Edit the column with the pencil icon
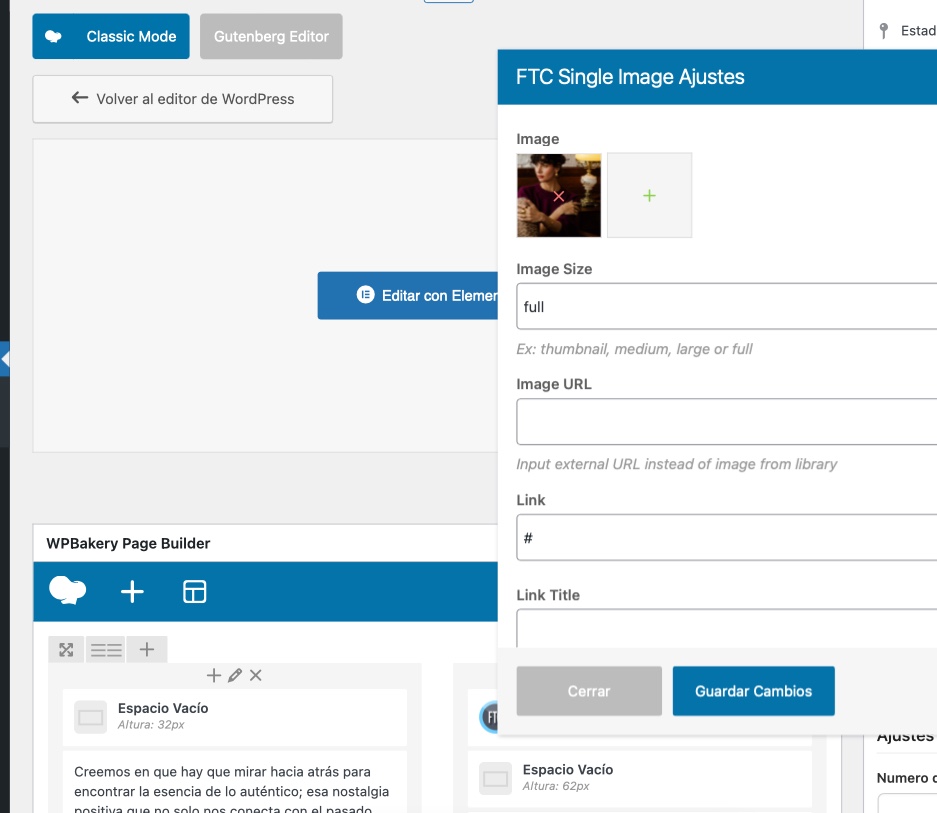This screenshot has height=813, width=937. pyautogui.click(x=235, y=676)
